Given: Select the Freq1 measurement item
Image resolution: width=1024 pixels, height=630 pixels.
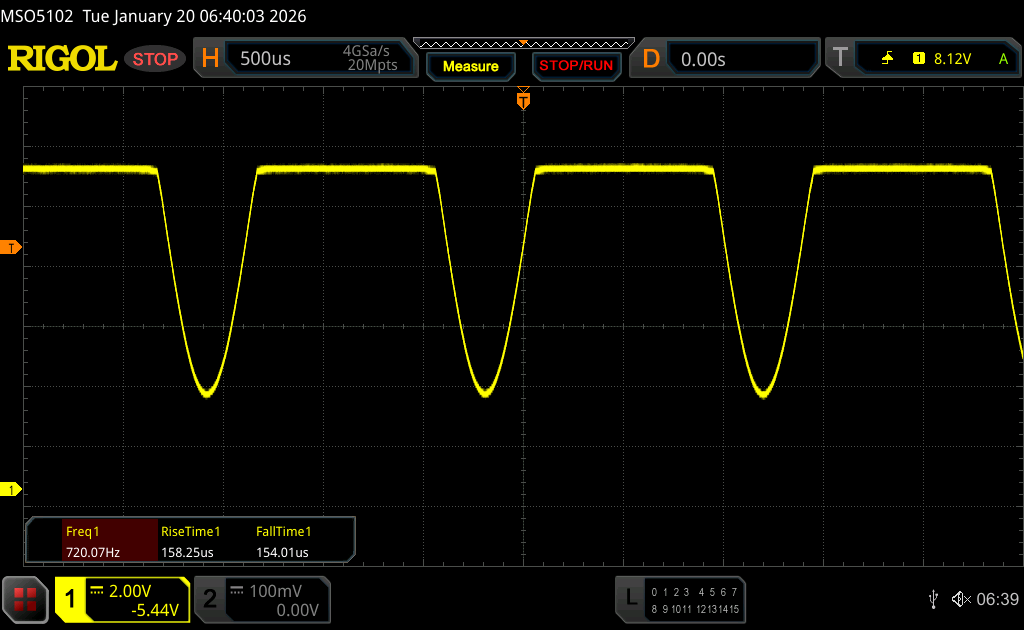Looking at the screenshot, I should [x=92, y=541].
